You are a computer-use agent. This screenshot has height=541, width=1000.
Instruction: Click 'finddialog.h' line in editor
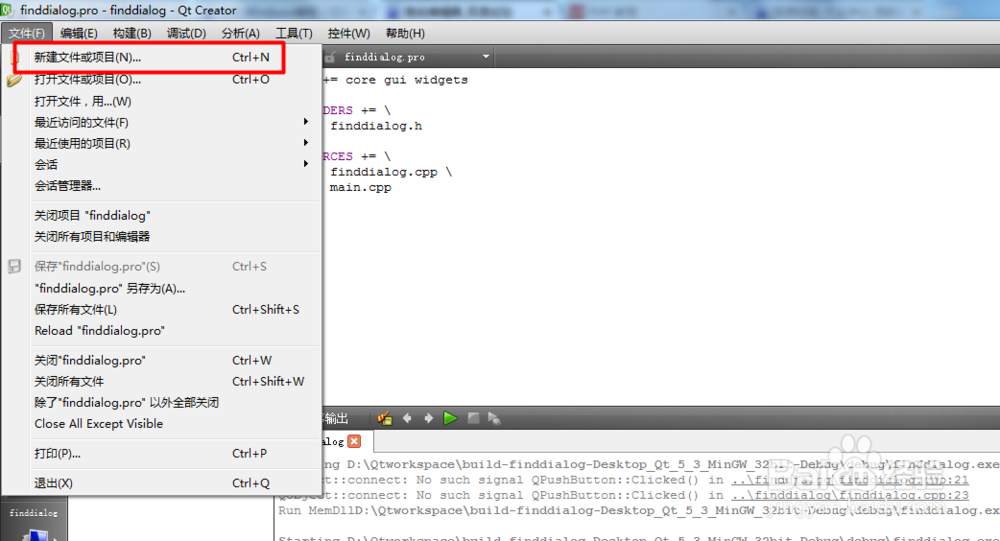376,126
